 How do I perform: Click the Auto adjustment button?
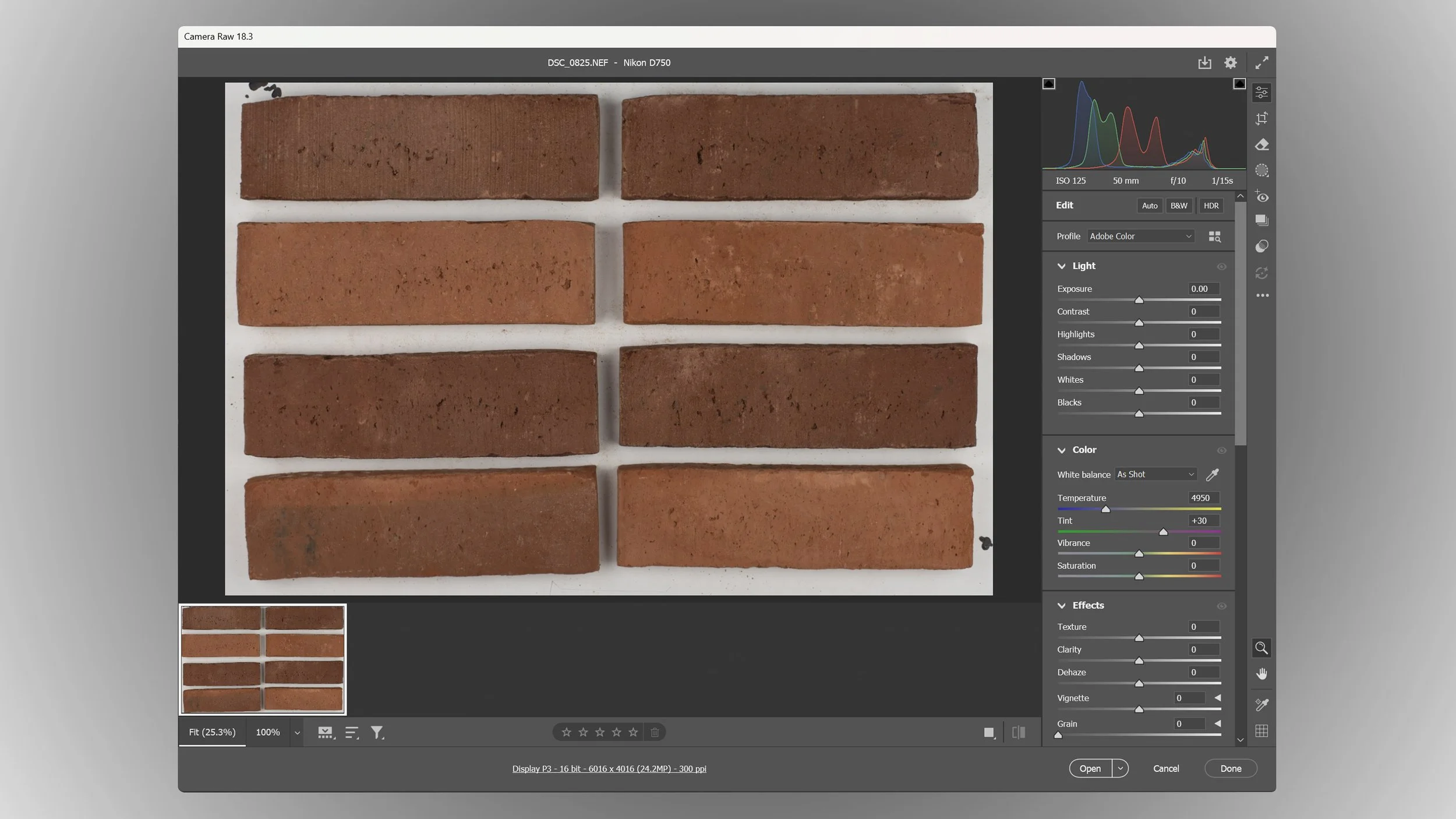coord(1150,206)
